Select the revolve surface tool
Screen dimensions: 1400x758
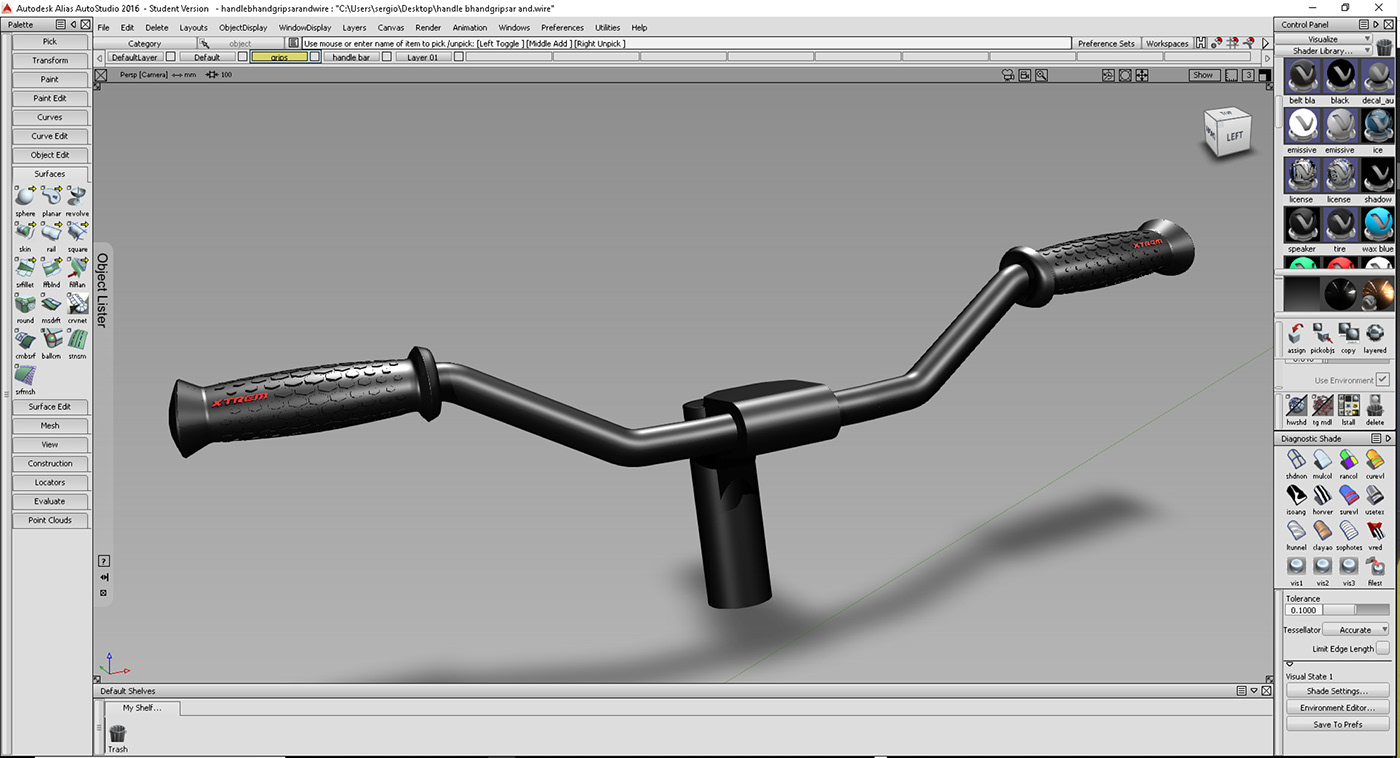coord(77,197)
